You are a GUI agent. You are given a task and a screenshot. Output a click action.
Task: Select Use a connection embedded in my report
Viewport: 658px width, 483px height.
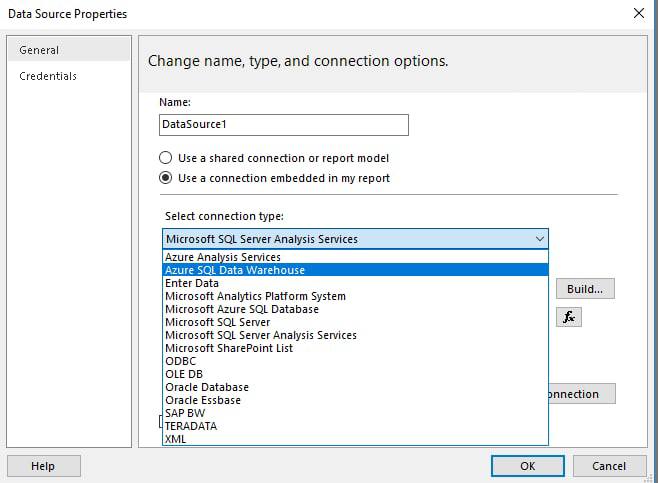165,178
